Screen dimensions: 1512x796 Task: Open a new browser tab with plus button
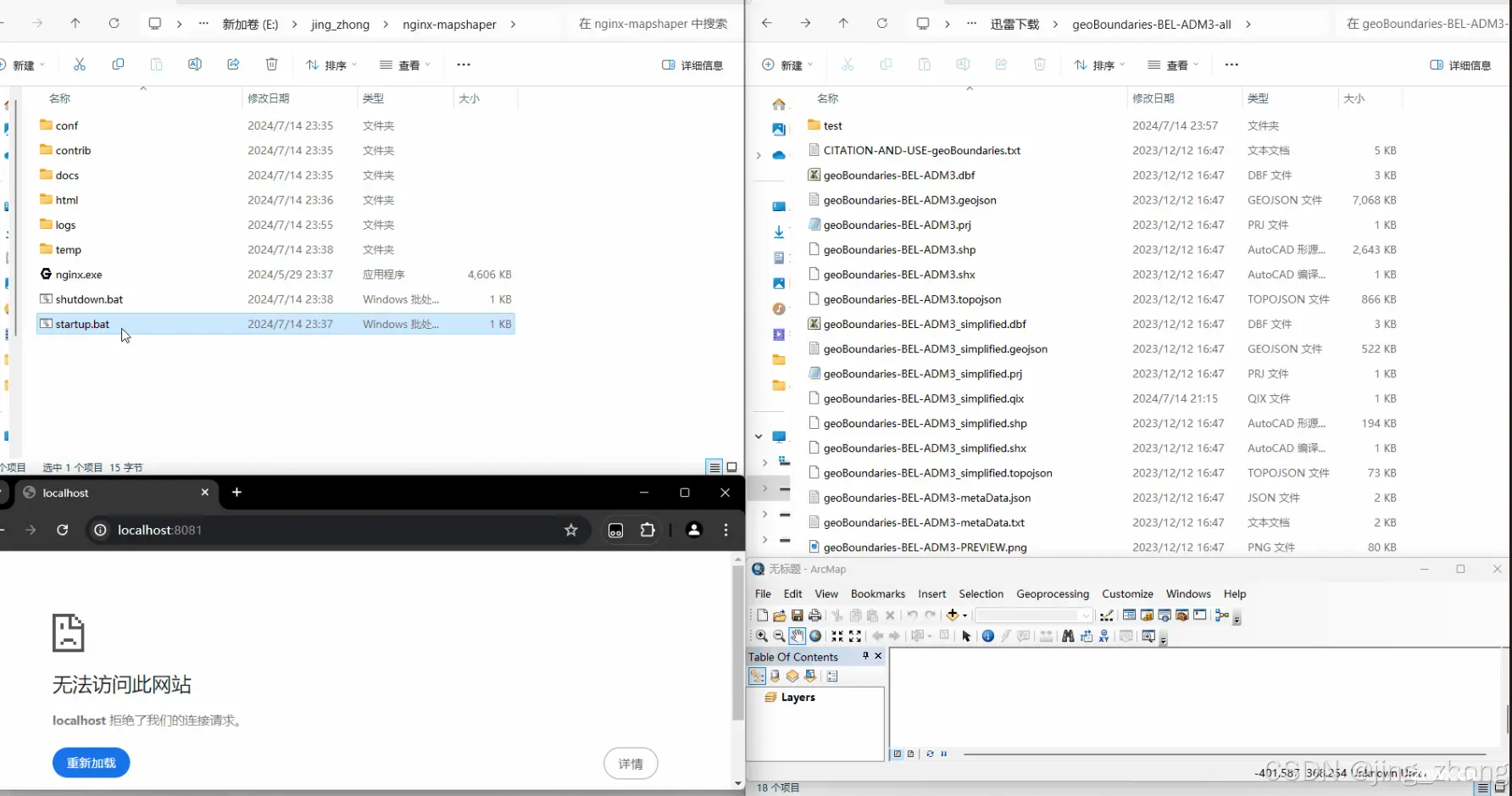(x=236, y=492)
